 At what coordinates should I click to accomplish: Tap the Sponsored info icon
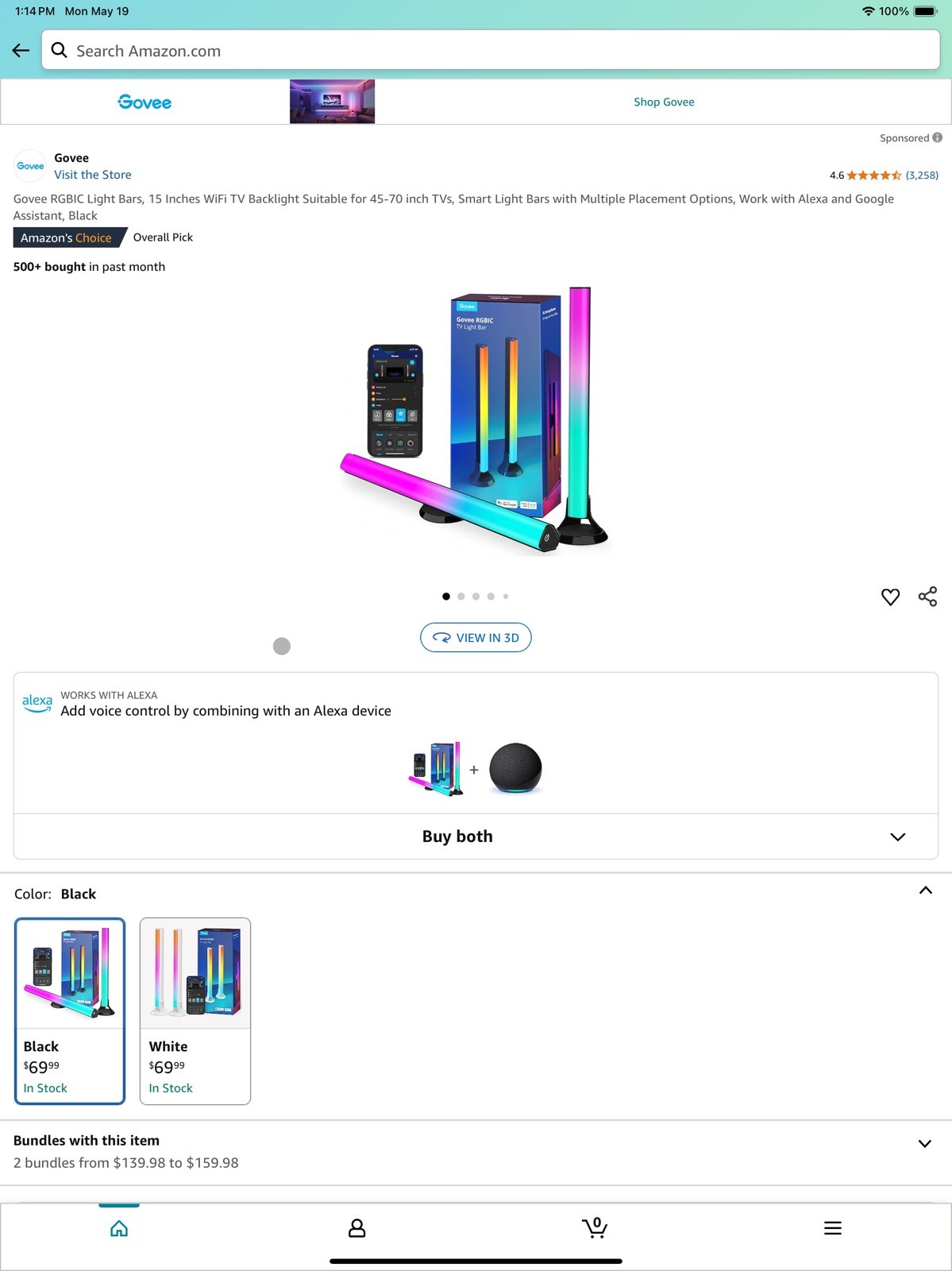point(938,137)
